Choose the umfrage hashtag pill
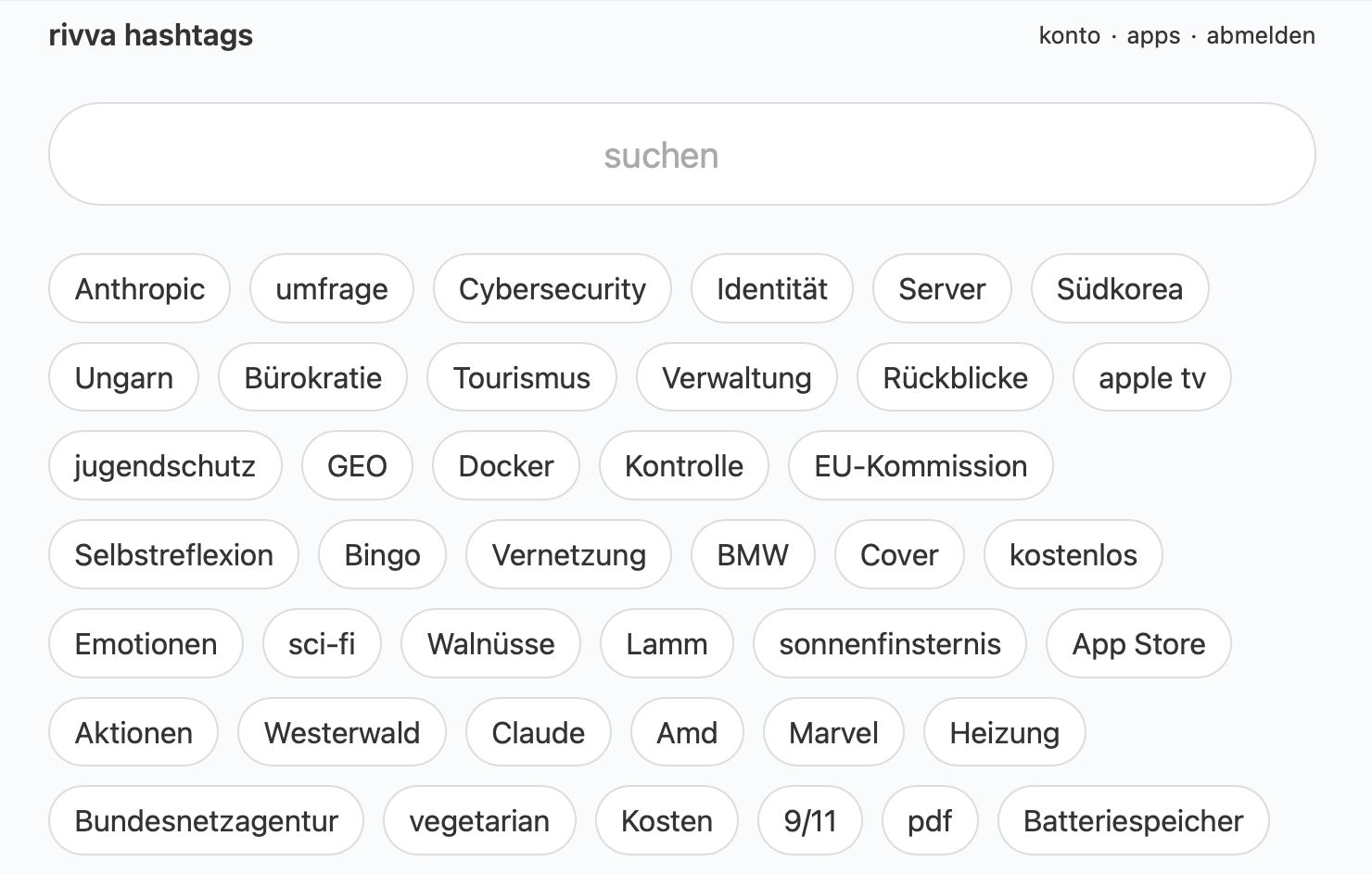1372x874 pixels. point(332,288)
